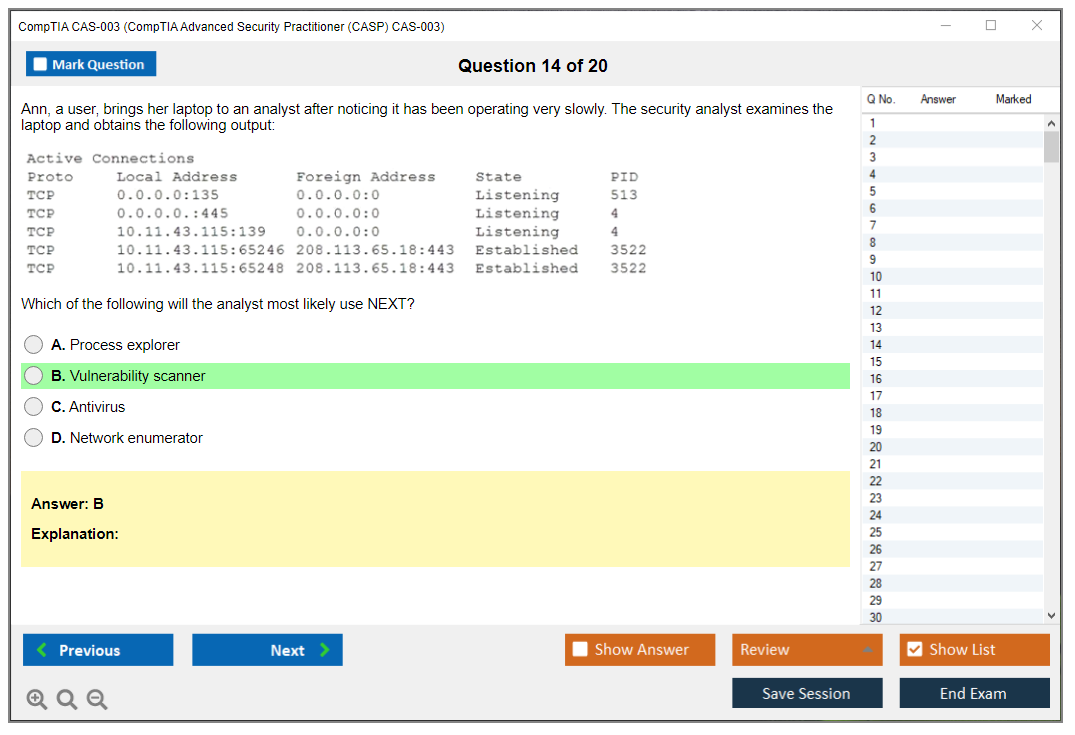Select answer A. Process explorer
The height and width of the screenshot is (735, 1075).
pyautogui.click(x=34, y=345)
